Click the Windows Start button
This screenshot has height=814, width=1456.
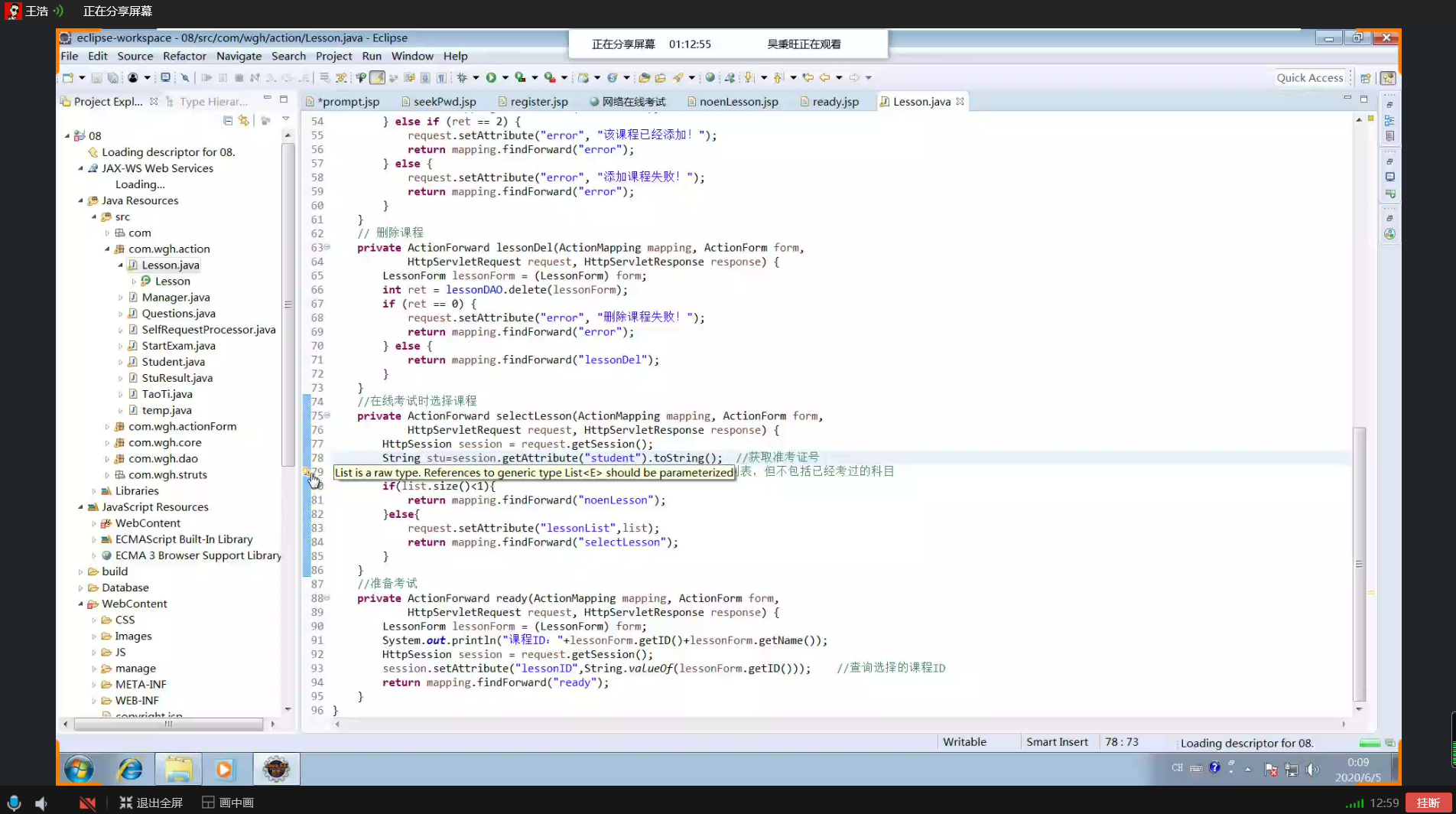click(79, 769)
